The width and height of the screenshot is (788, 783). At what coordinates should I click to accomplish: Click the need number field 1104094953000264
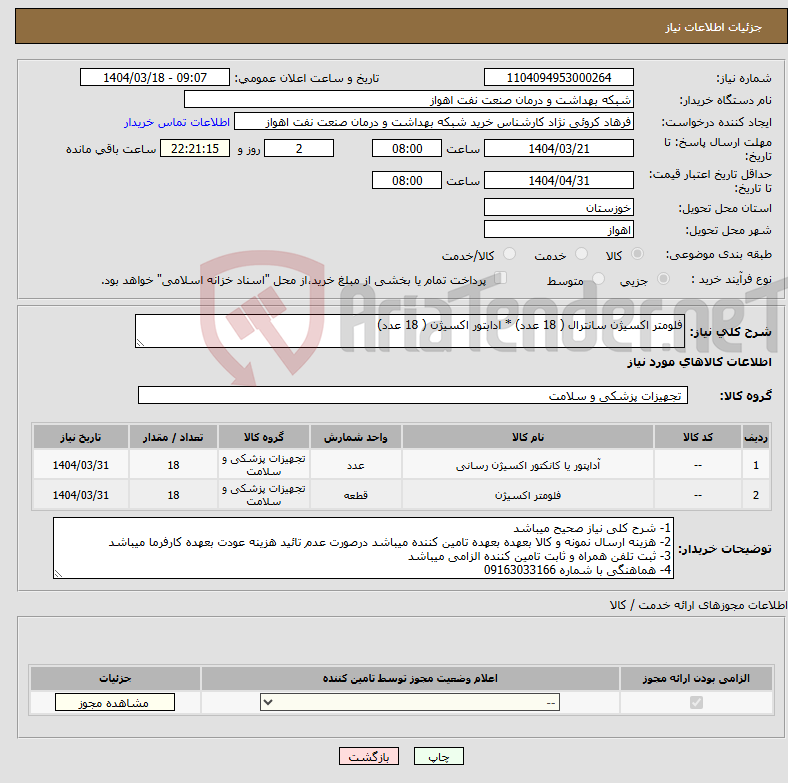[x=558, y=77]
